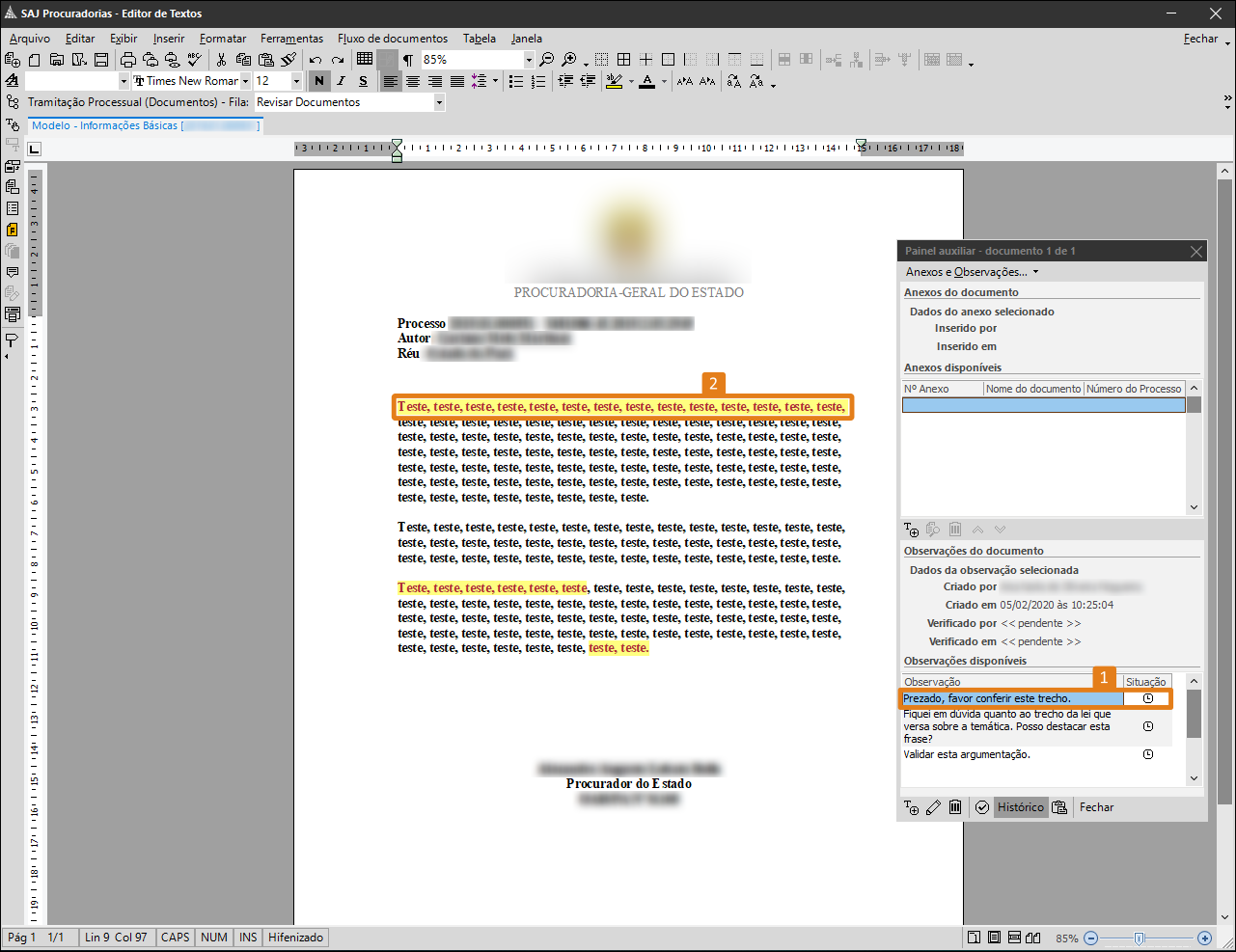Insert a table using the grid icon
1236x952 pixels.
point(365,60)
